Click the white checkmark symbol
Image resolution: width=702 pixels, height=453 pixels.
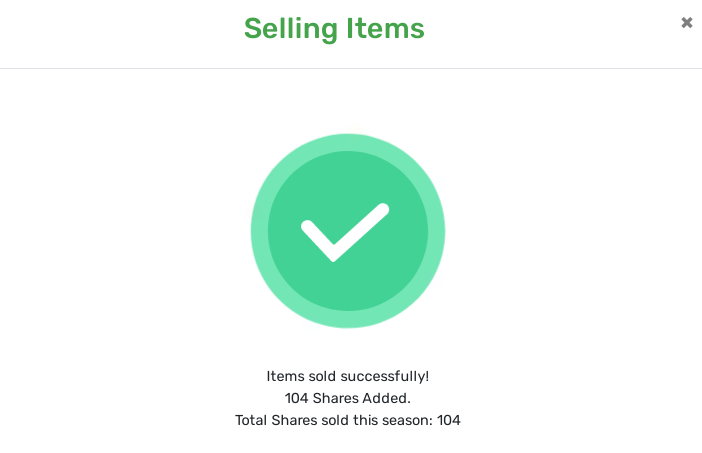coord(345,232)
